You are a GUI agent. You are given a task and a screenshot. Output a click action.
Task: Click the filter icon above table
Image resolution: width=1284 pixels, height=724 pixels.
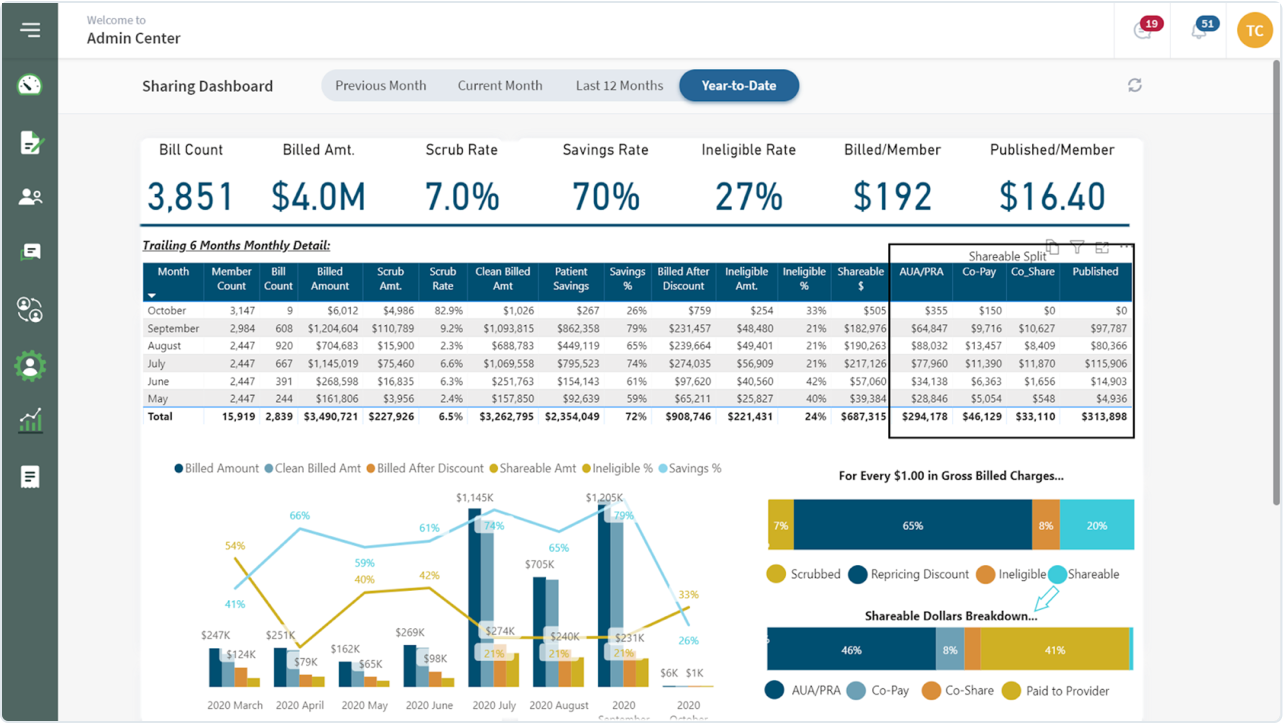pos(1077,246)
